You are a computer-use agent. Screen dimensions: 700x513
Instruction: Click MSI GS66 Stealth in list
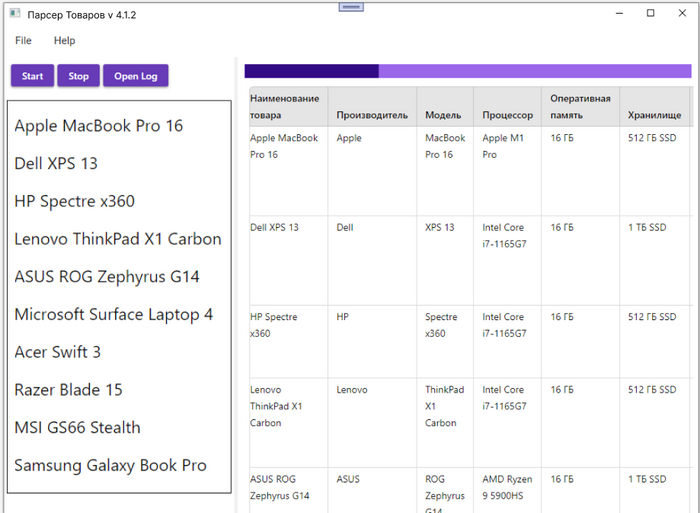point(77,428)
